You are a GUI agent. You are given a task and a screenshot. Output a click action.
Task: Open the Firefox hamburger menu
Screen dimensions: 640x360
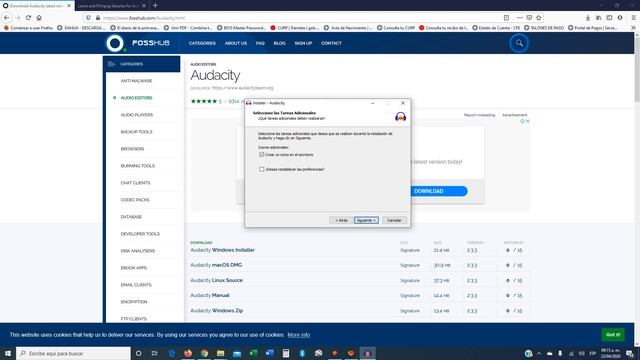click(633, 18)
